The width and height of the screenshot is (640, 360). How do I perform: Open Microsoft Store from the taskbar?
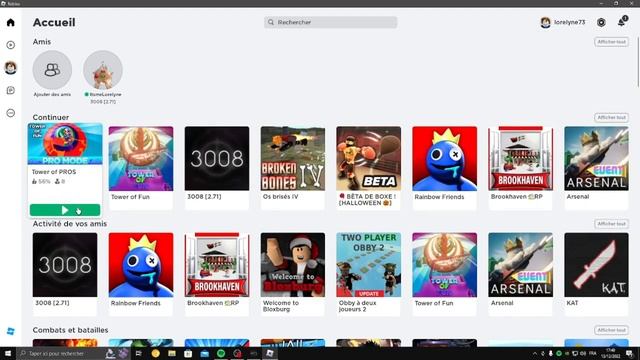point(188,353)
